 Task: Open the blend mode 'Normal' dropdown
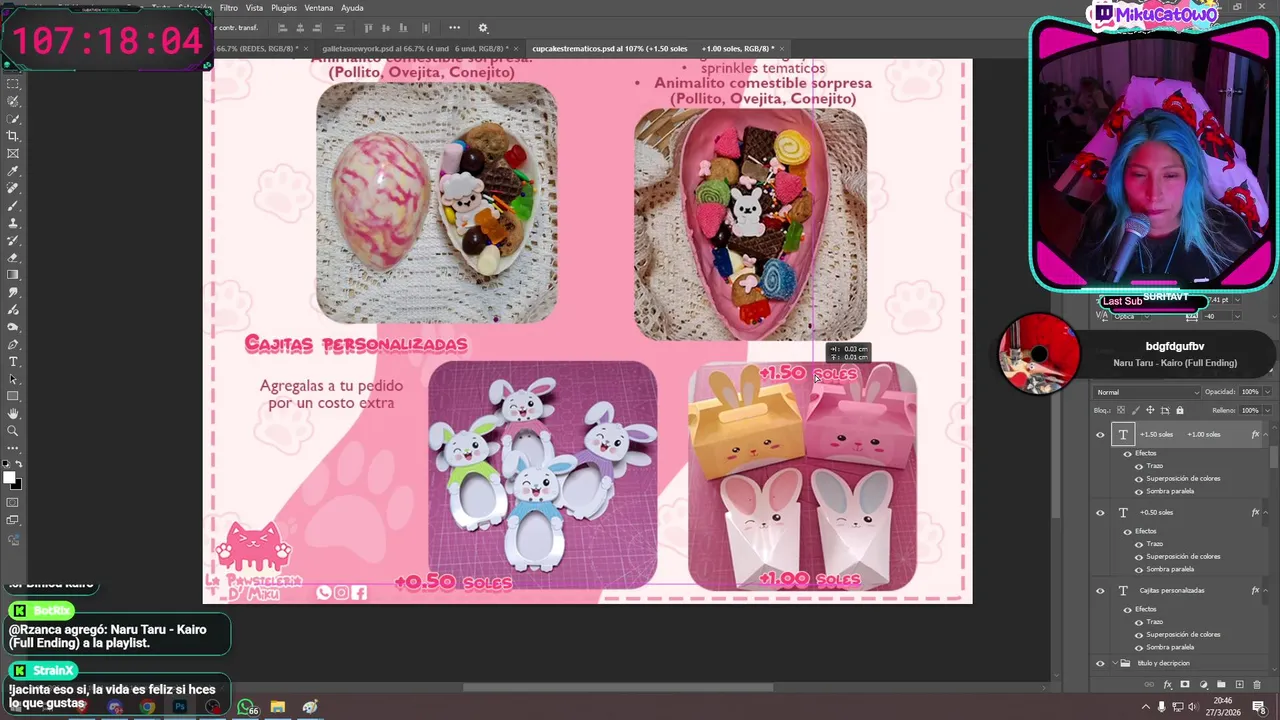1146,392
